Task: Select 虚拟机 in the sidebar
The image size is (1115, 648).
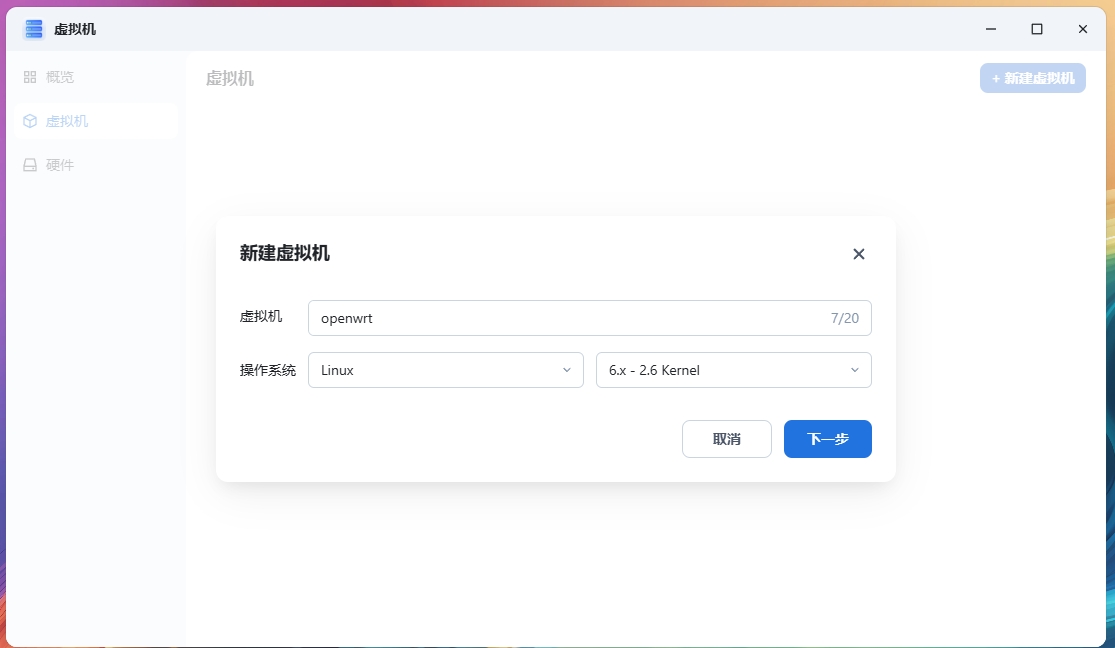Action: (95, 121)
